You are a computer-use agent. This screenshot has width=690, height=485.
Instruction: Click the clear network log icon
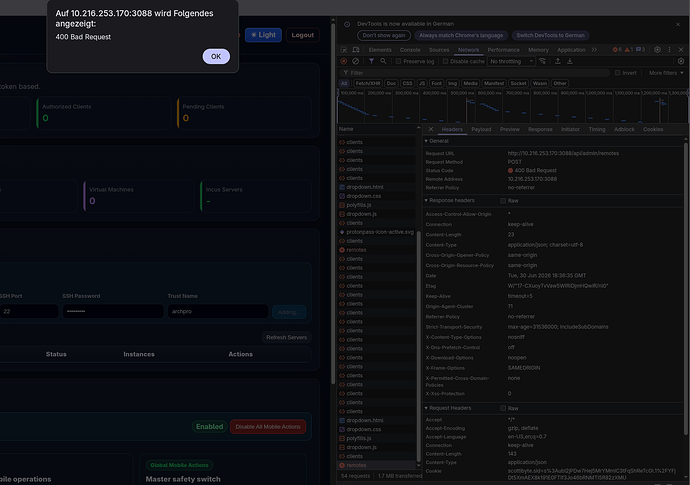[355, 61]
